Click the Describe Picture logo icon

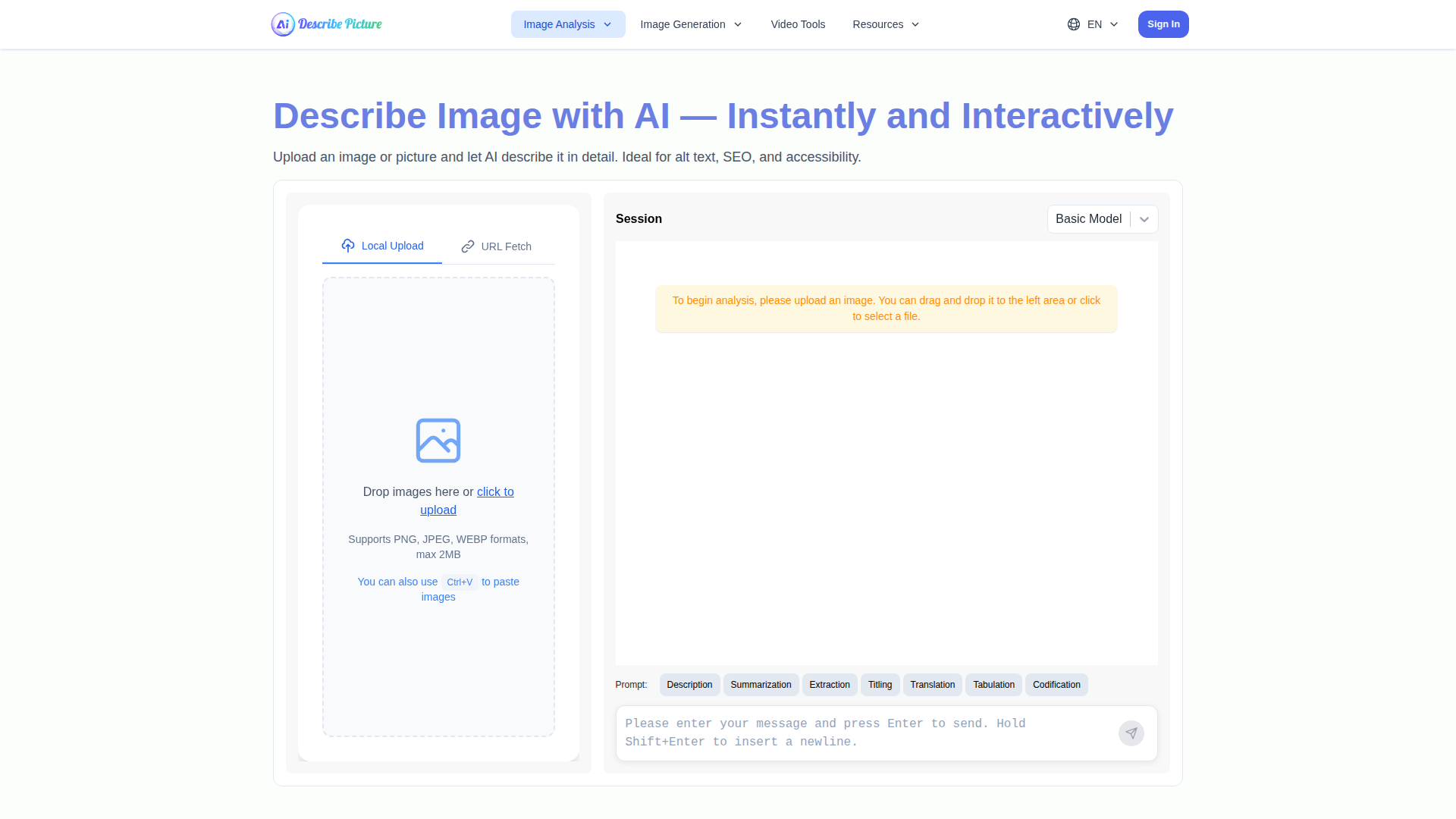[x=283, y=24]
